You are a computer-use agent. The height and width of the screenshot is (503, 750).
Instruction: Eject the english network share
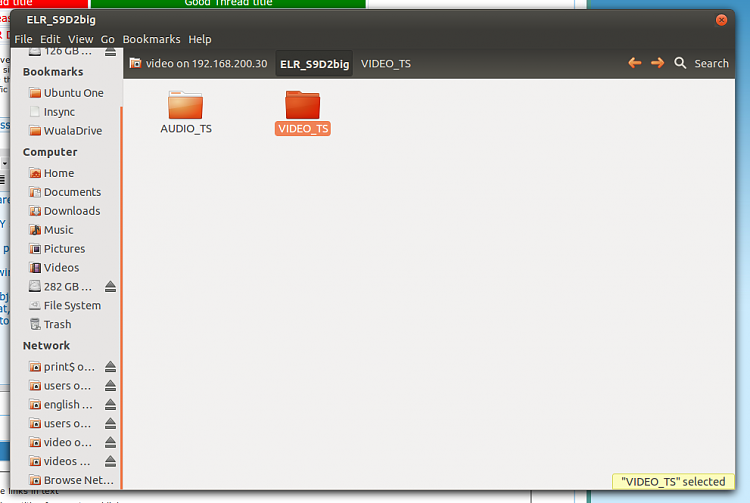pos(110,405)
